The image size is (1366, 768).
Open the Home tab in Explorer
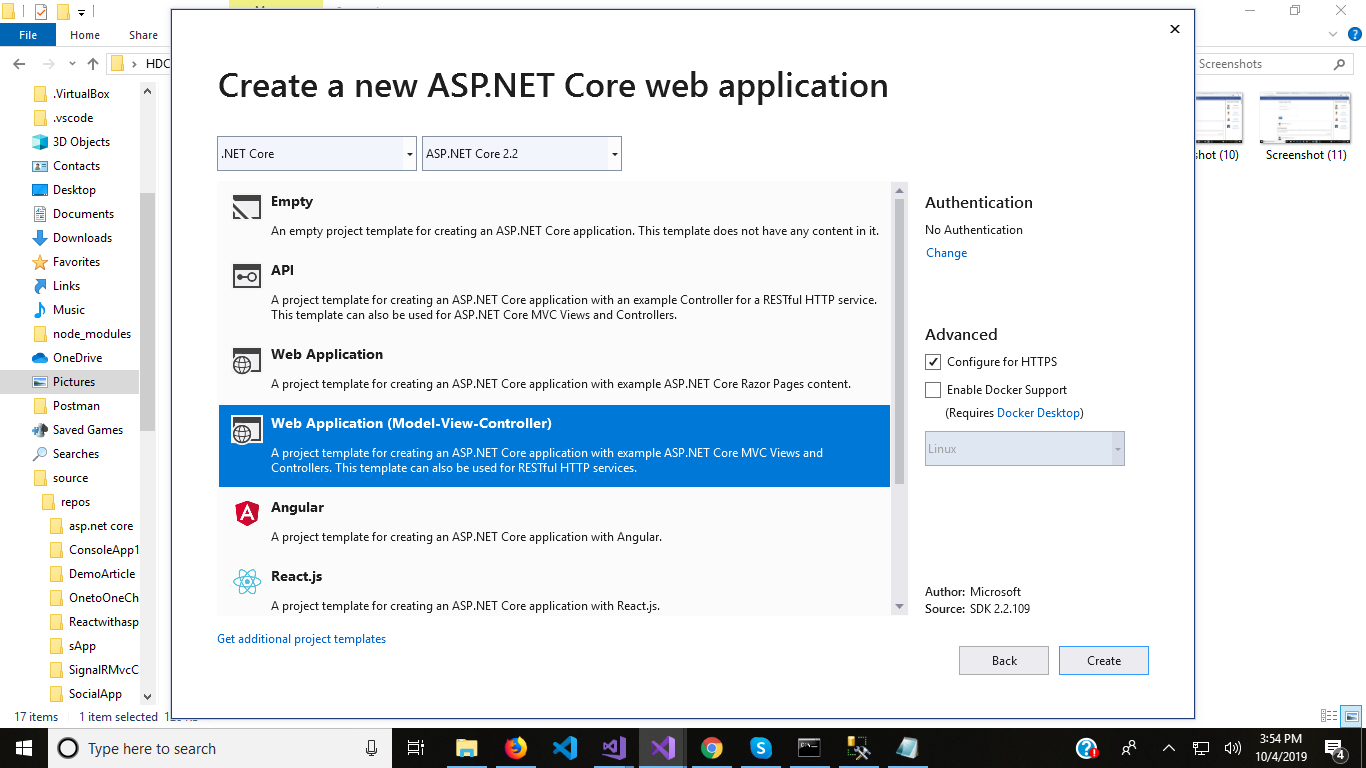tap(85, 35)
